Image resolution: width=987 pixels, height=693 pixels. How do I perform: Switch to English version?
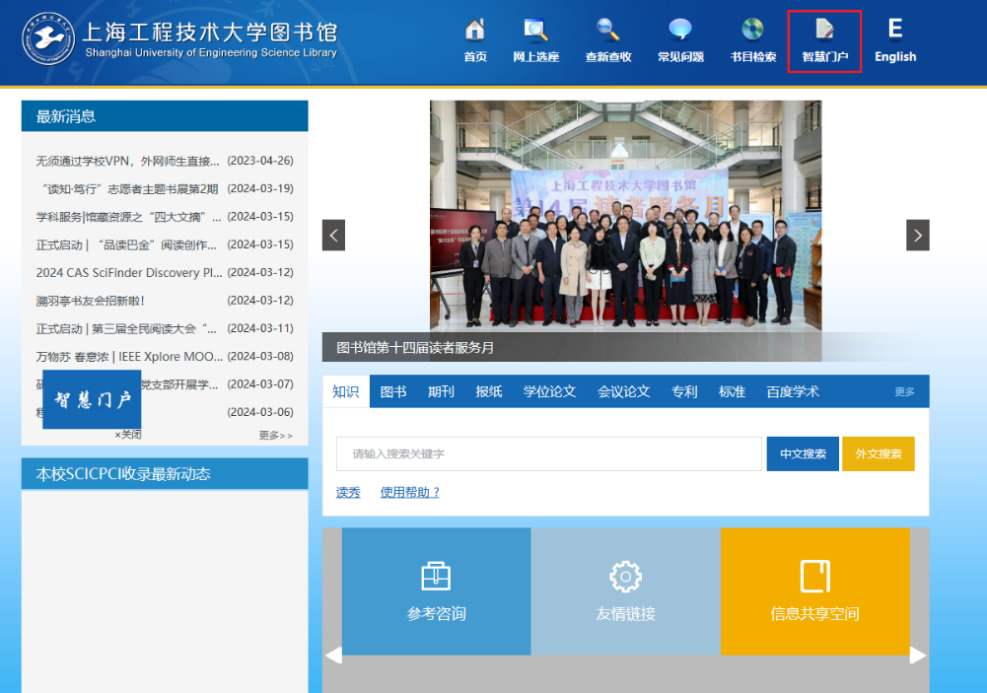[895, 41]
